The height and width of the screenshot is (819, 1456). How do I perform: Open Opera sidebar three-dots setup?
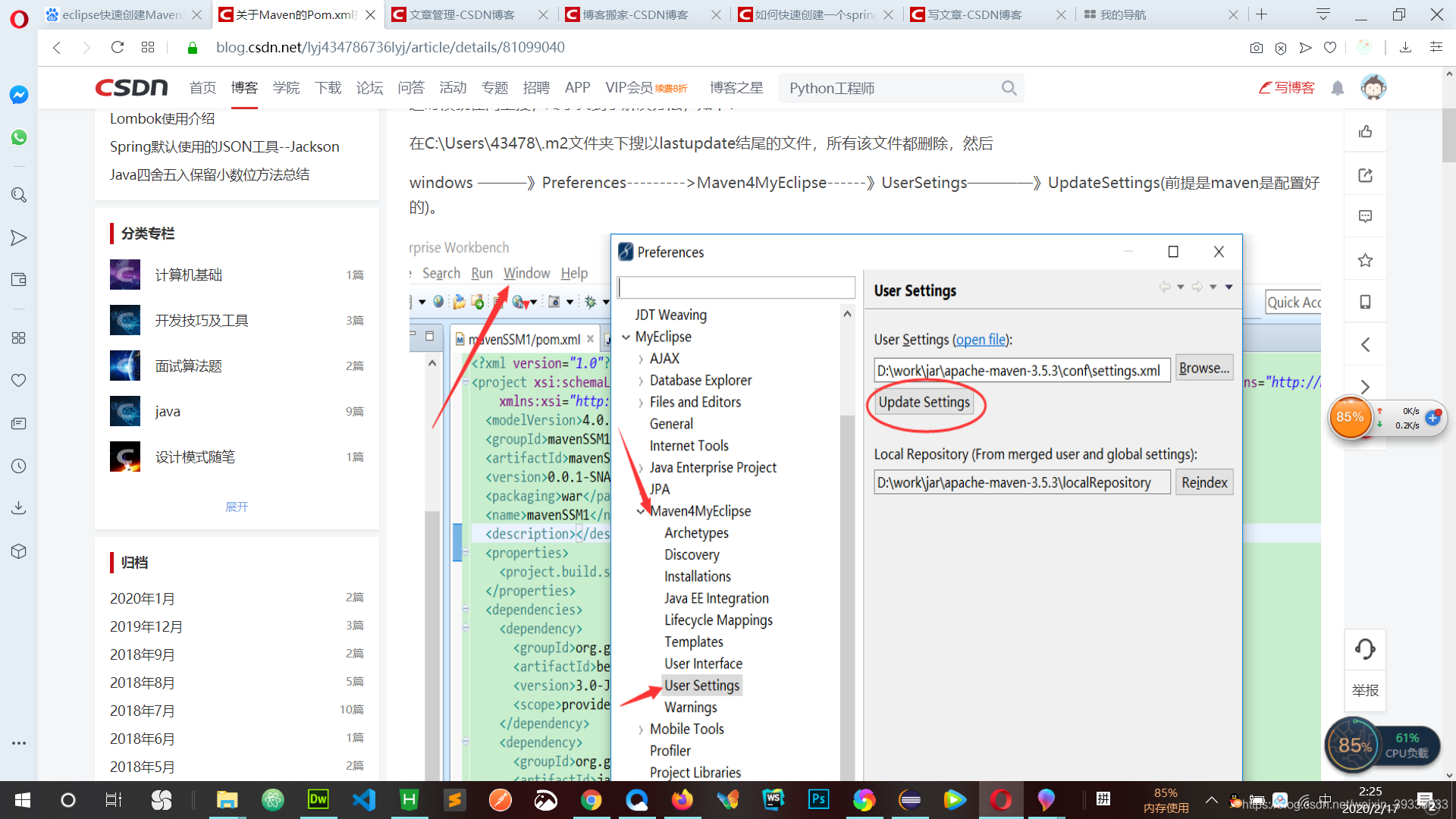pos(19,743)
